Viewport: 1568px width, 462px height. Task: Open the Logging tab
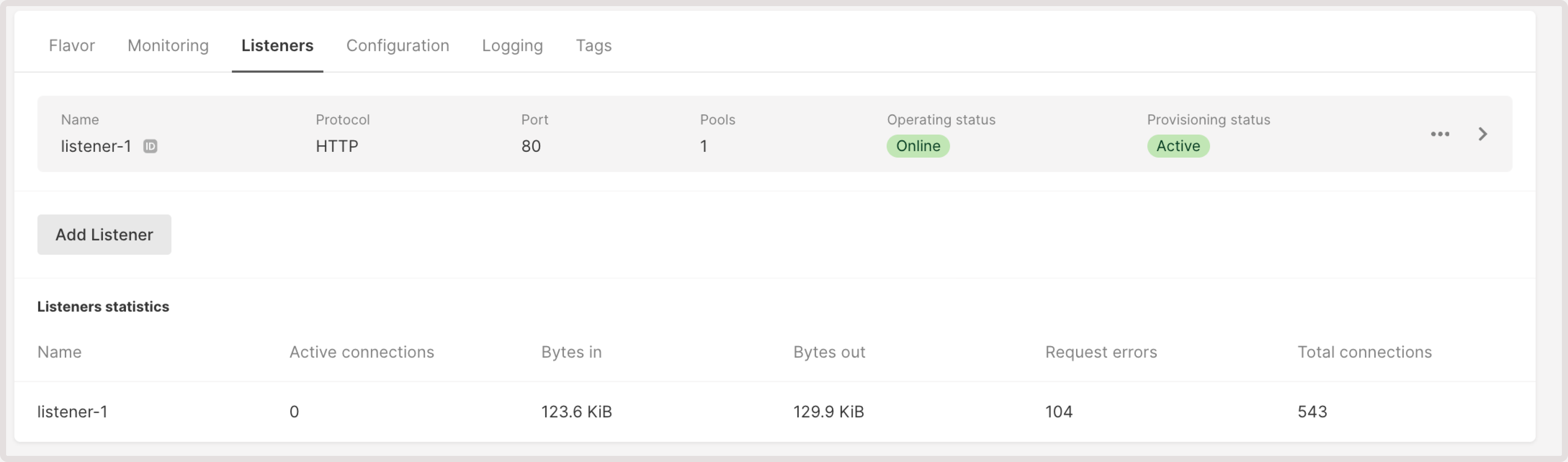[x=512, y=46]
